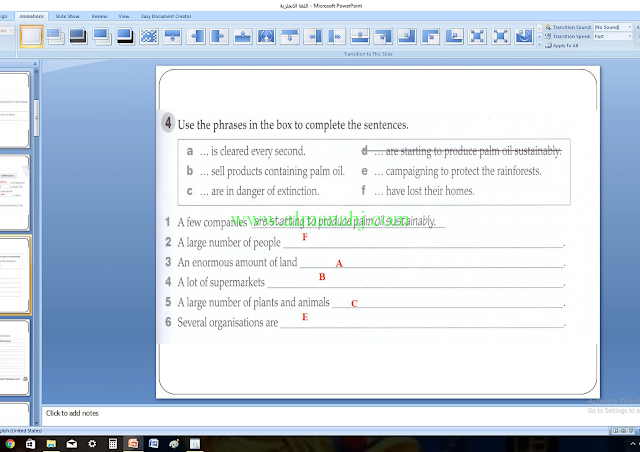This screenshot has height=452, width=640.
Task: Click phrase 'c ... are in danger of extinction.'
Action: coord(253,191)
